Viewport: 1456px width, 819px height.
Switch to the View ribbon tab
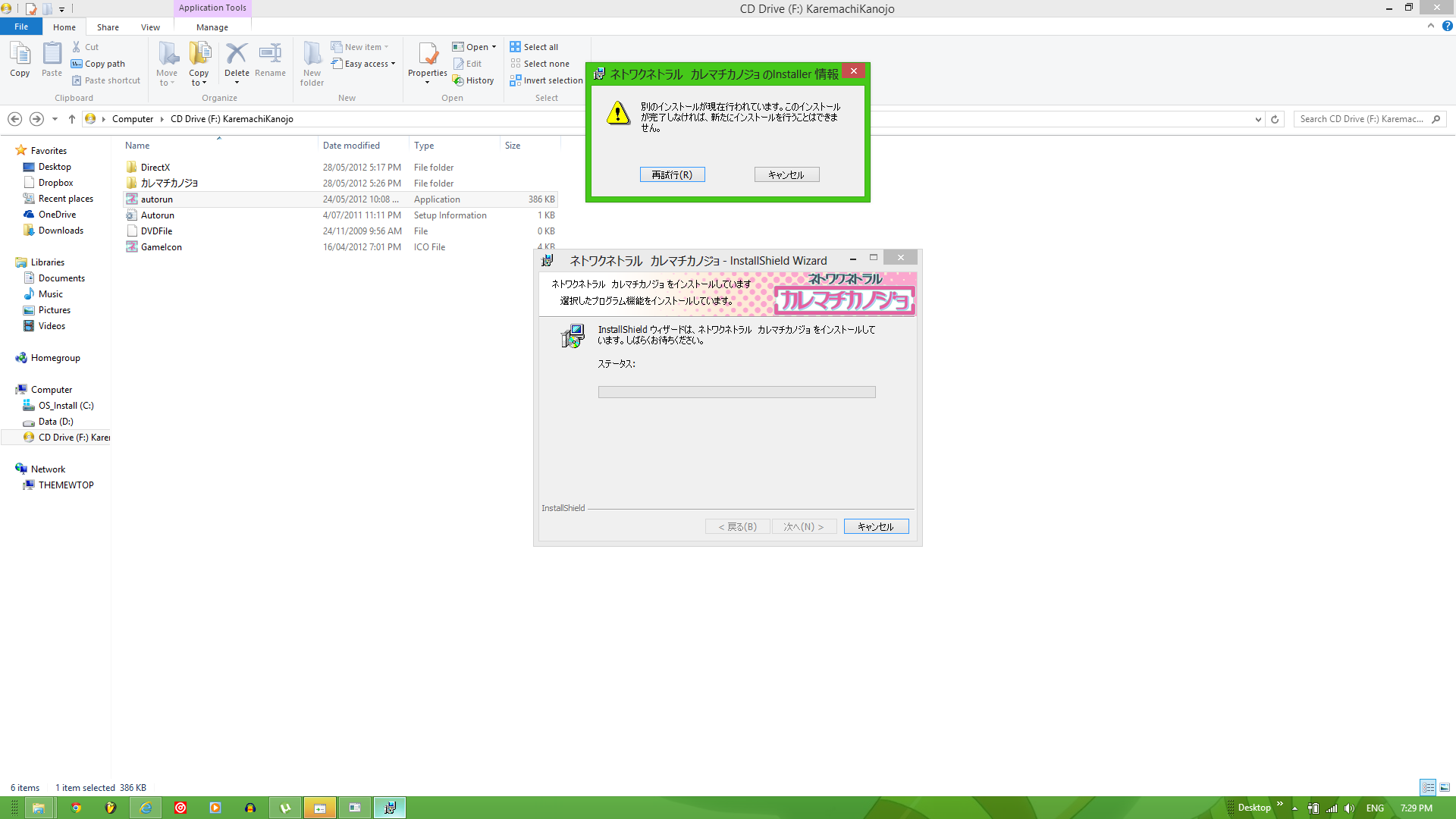click(150, 27)
